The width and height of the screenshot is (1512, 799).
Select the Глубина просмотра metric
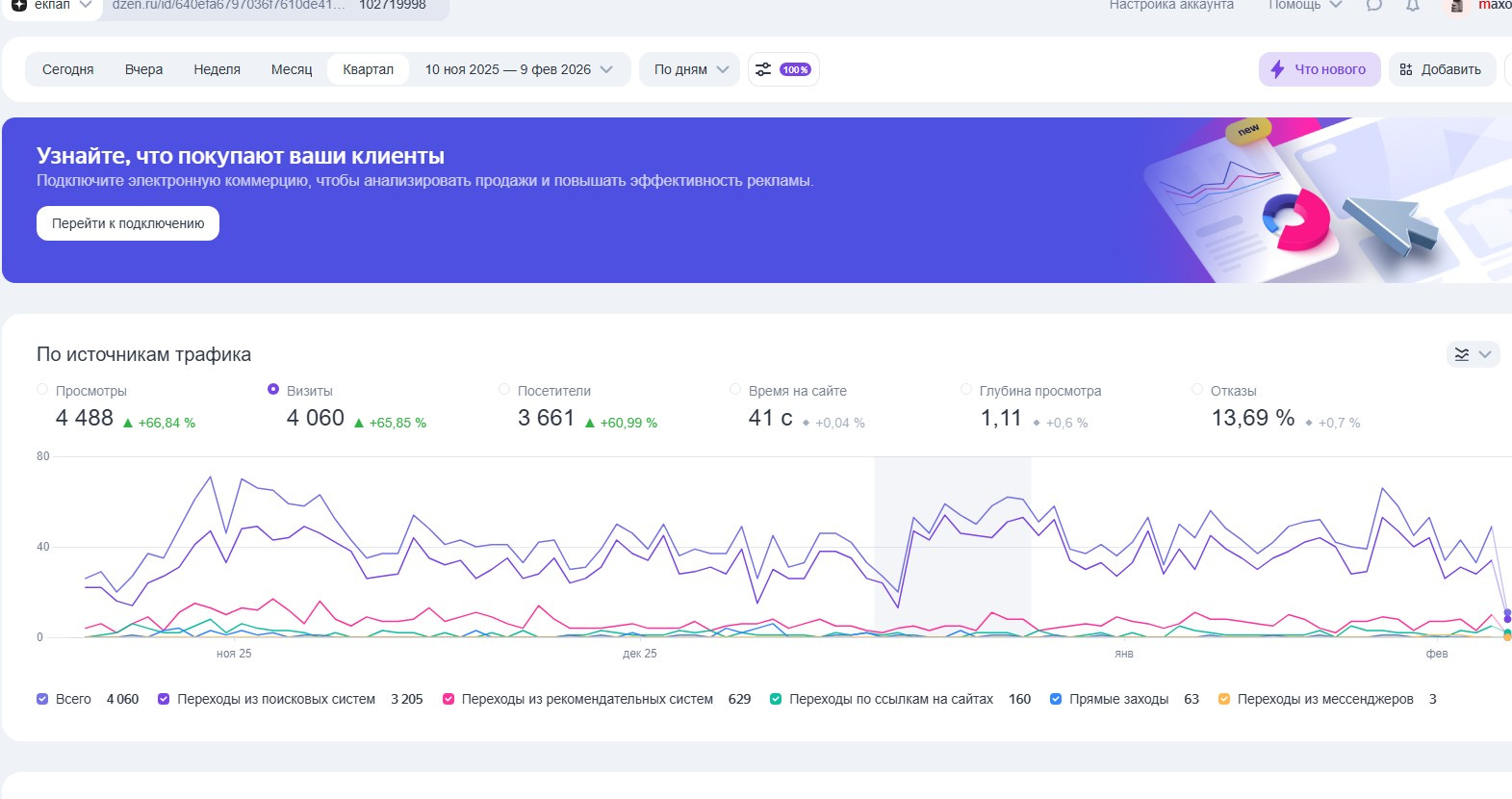966,390
